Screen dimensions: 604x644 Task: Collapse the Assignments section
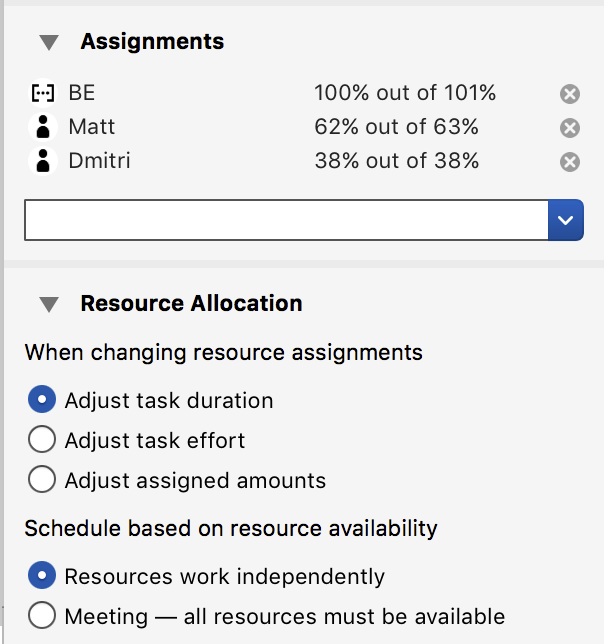(49, 42)
